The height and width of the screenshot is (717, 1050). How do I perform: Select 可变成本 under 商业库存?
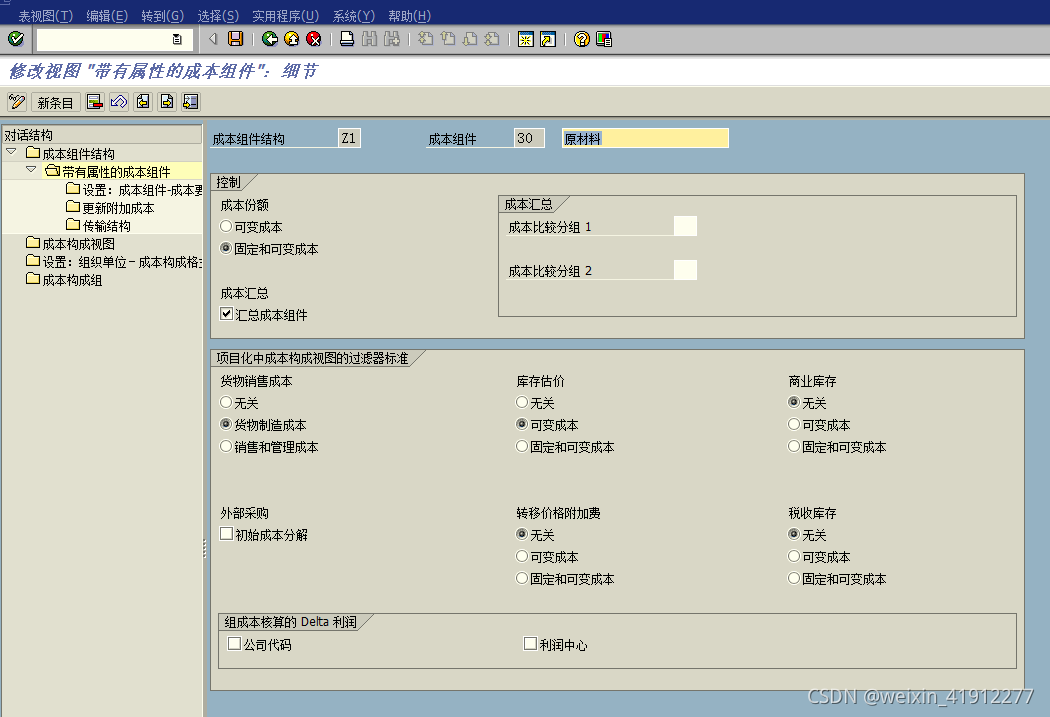pos(794,424)
